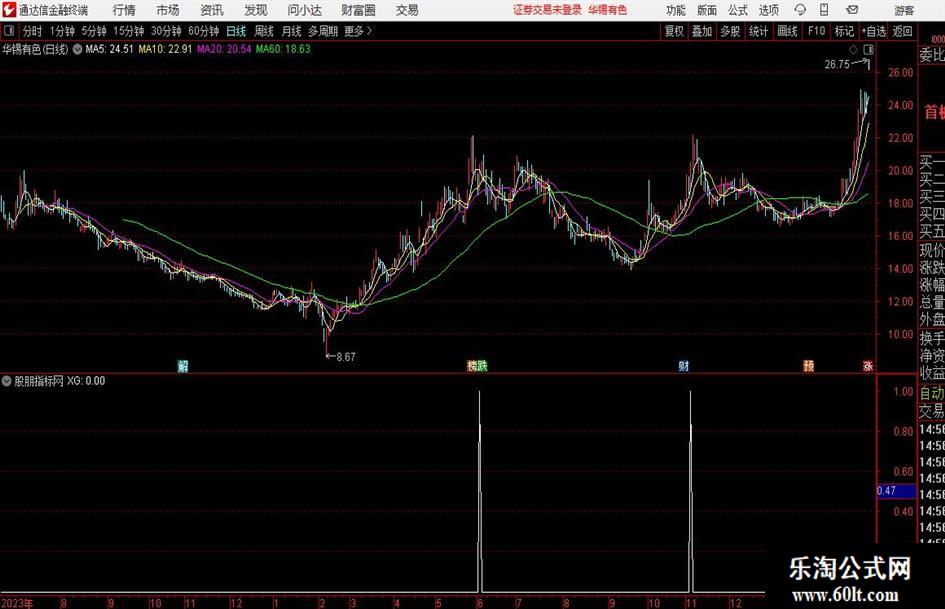The image size is (945, 609).
Task: Open the 发现 menu
Action: pyautogui.click(x=256, y=10)
